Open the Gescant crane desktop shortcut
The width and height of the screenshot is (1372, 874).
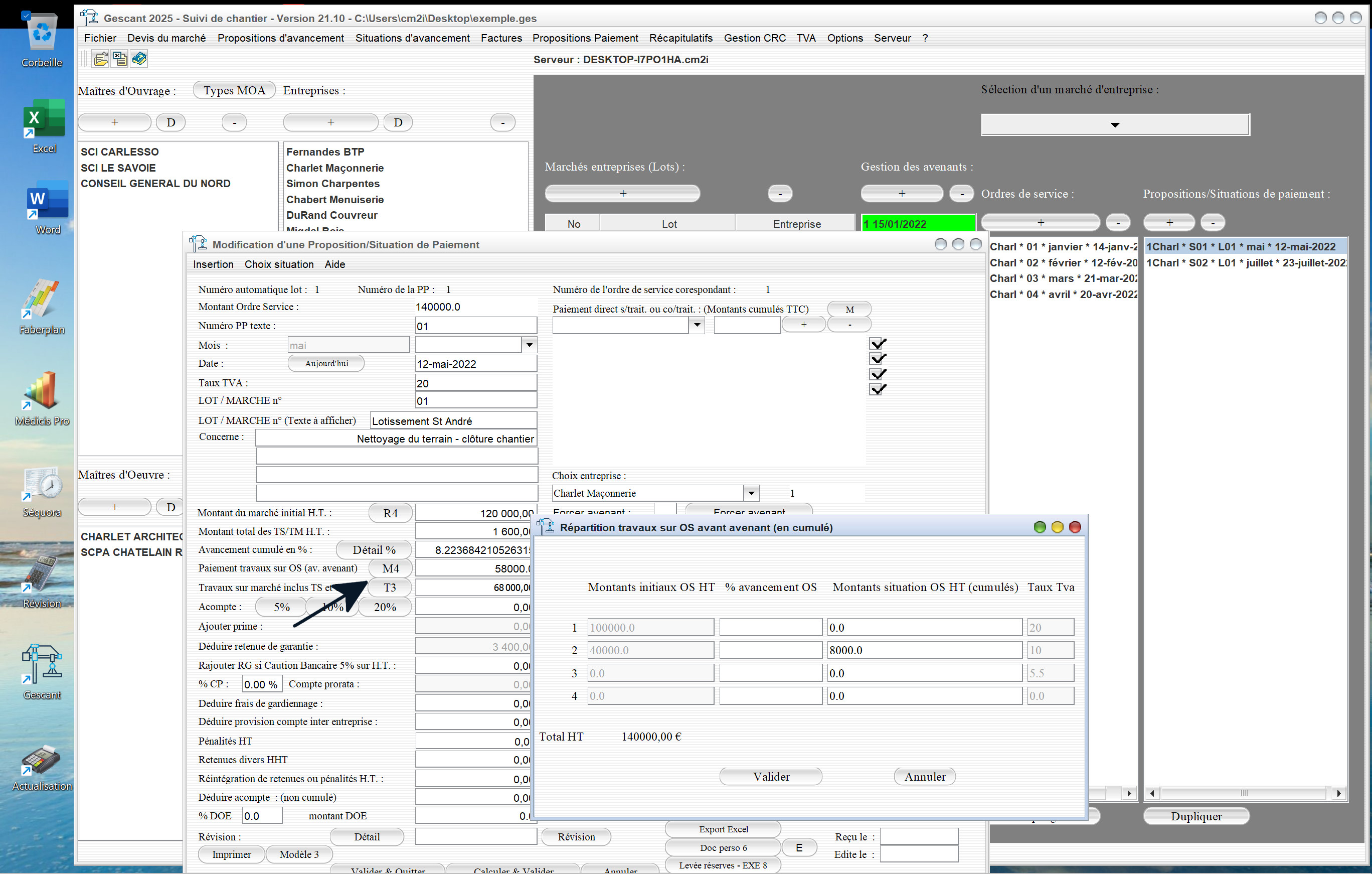(42, 672)
